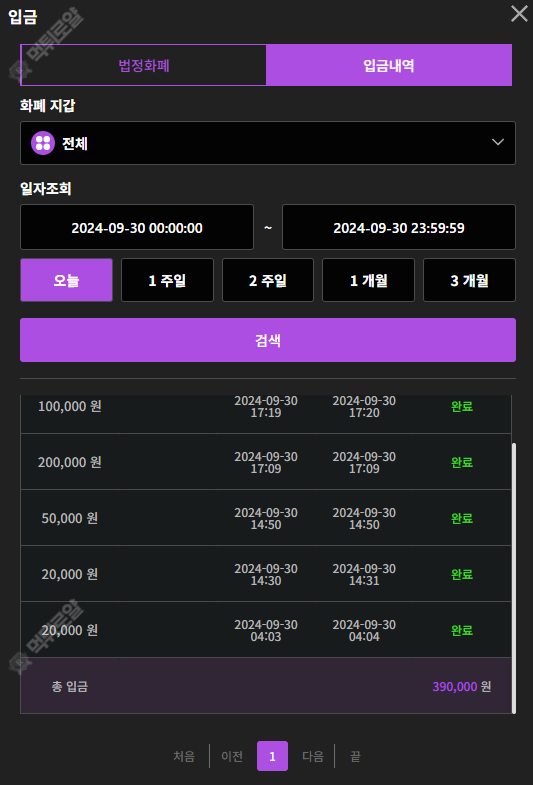Expand the 화폐 지갑 dropdown chevron

pos(497,142)
